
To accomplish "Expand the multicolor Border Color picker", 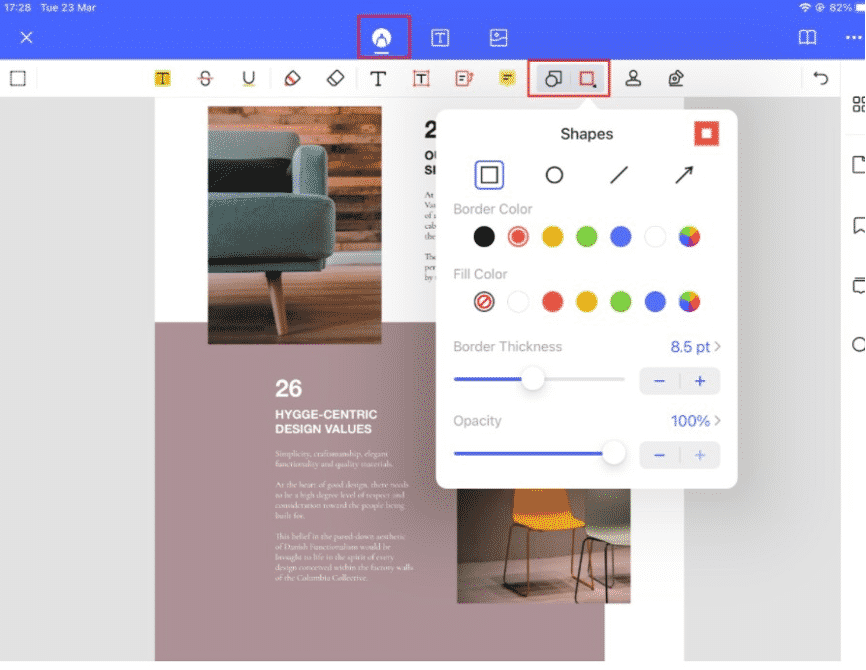I will (689, 236).
